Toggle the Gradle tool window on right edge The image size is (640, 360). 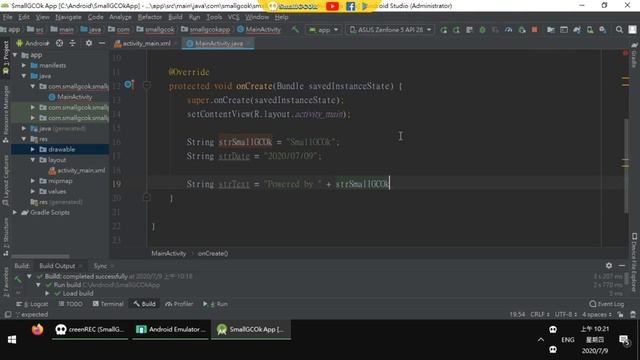click(x=634, y=55)
